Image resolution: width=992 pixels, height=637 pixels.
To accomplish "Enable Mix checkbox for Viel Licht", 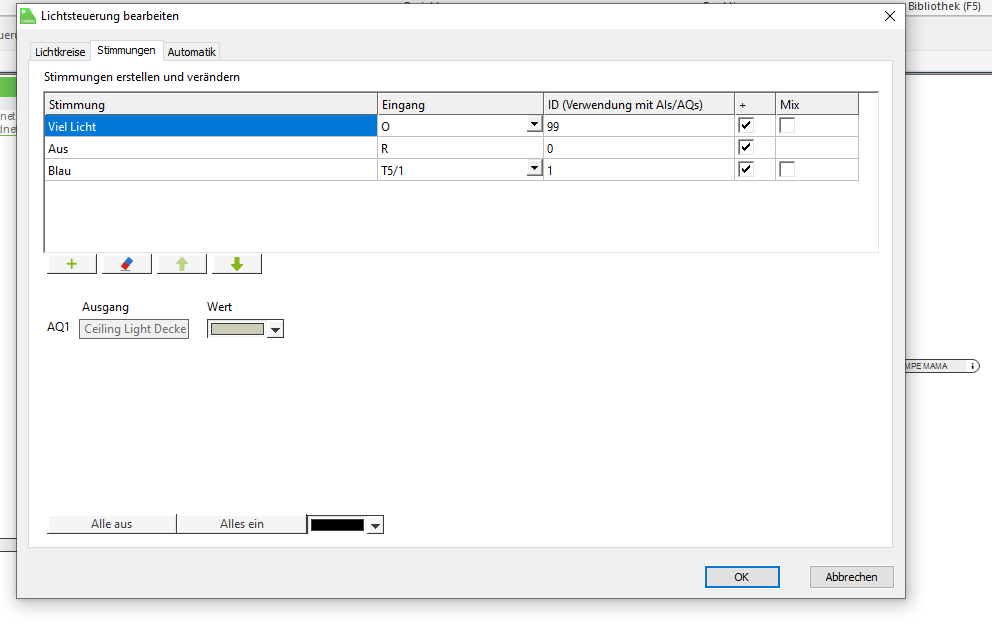I will pos(787,125).
